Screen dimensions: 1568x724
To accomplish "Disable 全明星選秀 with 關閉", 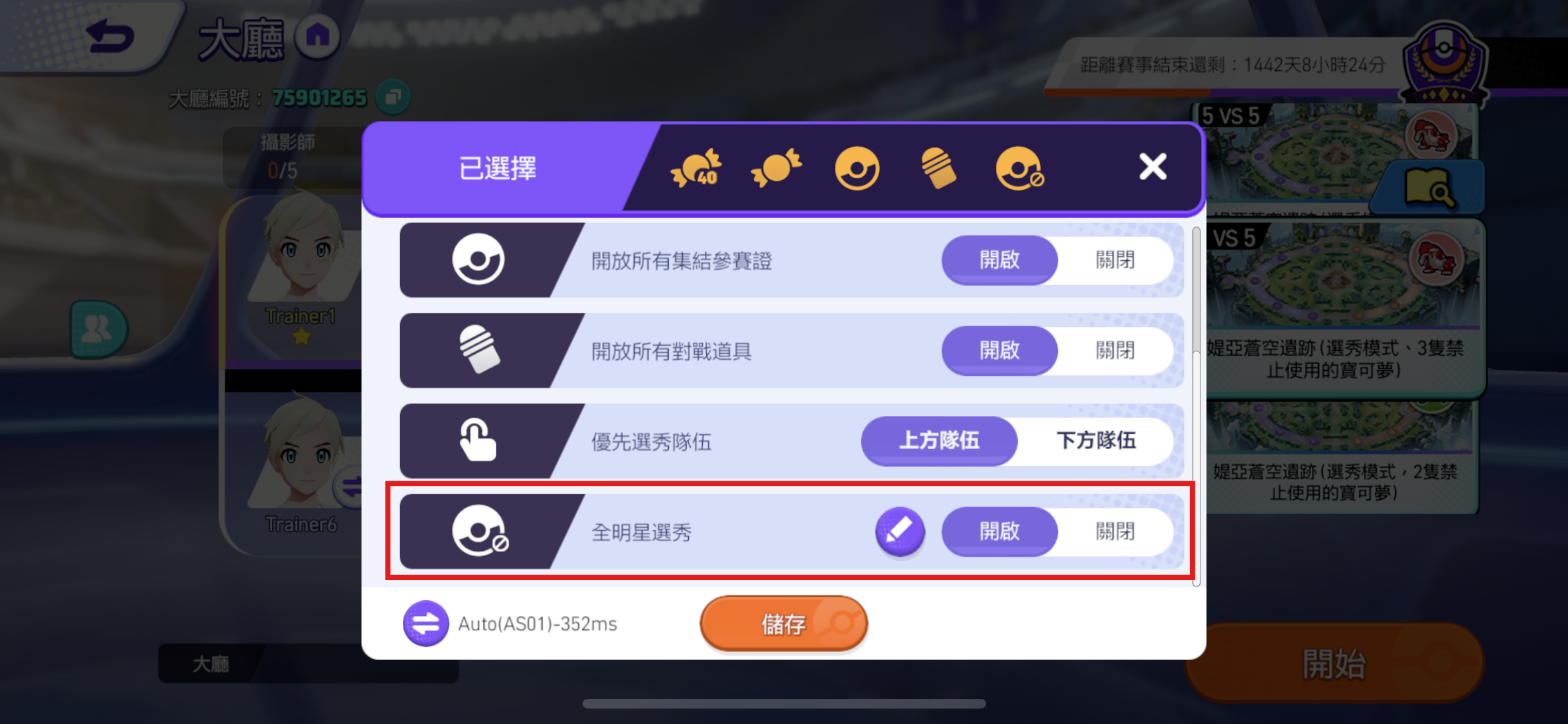I will (1115, 532).
